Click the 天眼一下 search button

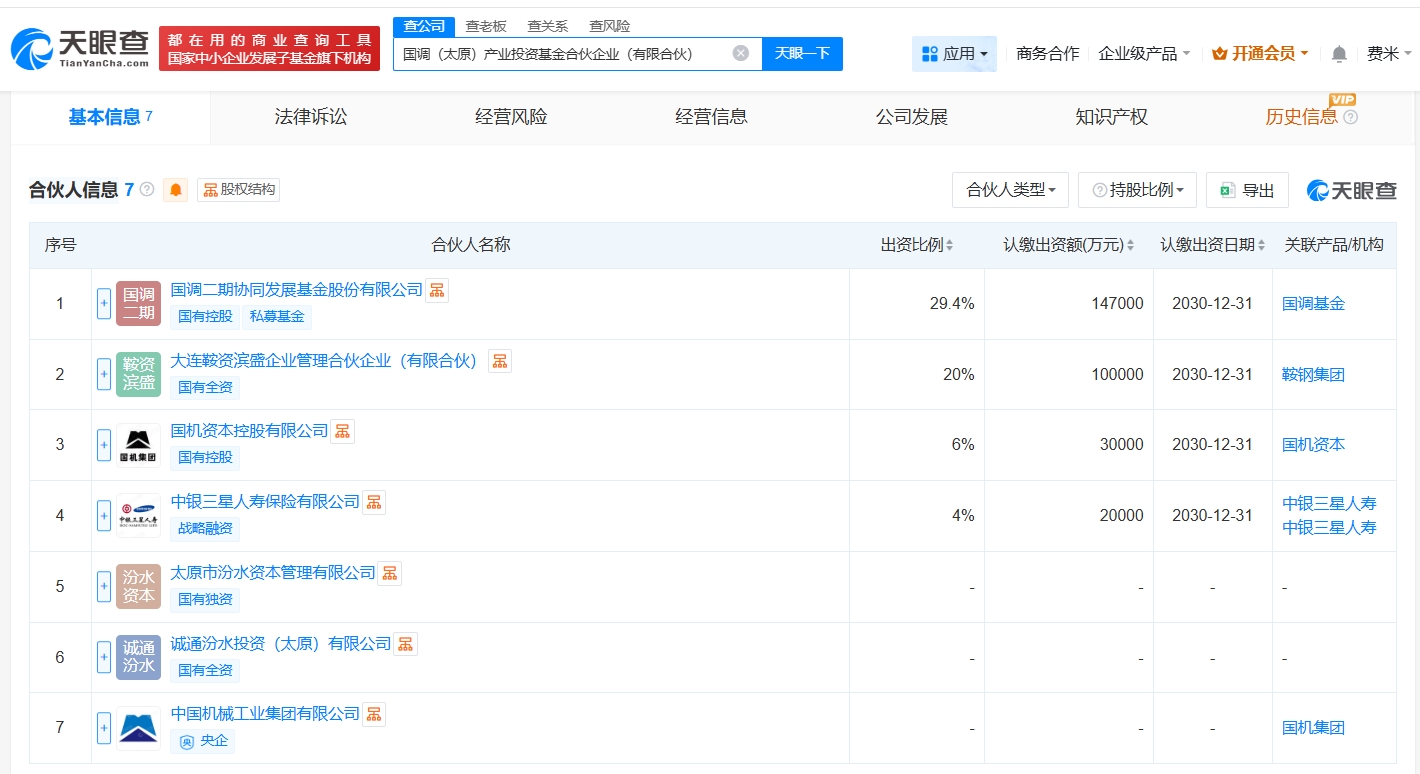click(802, 54)
